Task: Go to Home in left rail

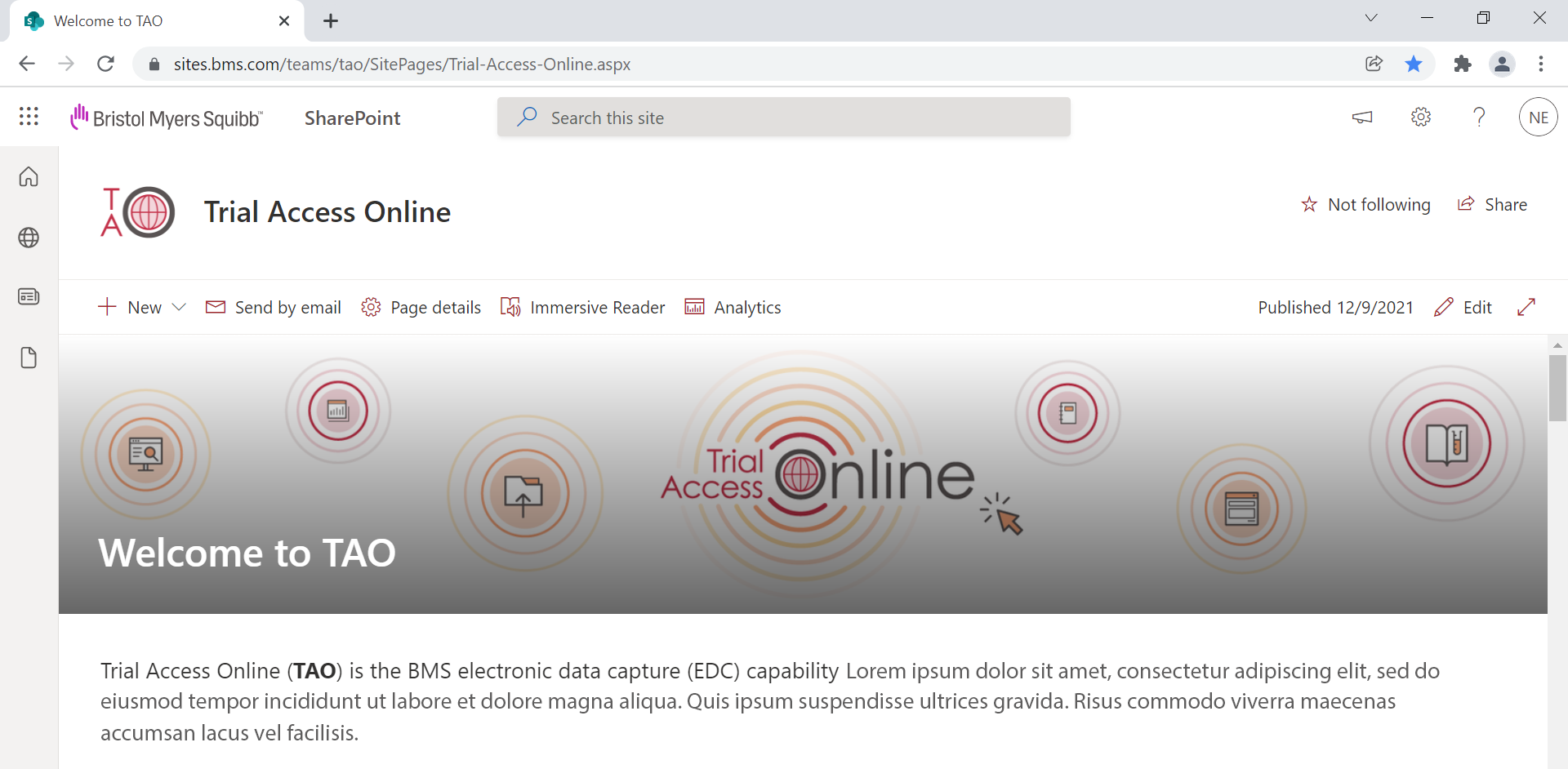Action: tap(29, 177)
